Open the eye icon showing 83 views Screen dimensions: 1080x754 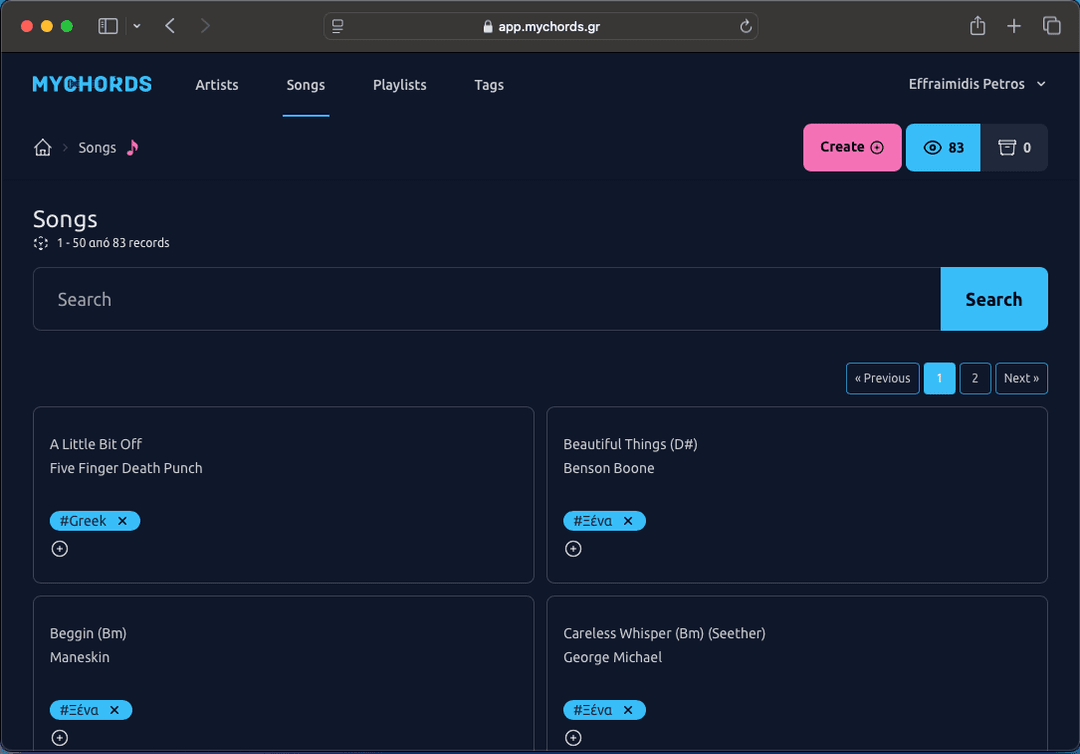coord(941,147)
